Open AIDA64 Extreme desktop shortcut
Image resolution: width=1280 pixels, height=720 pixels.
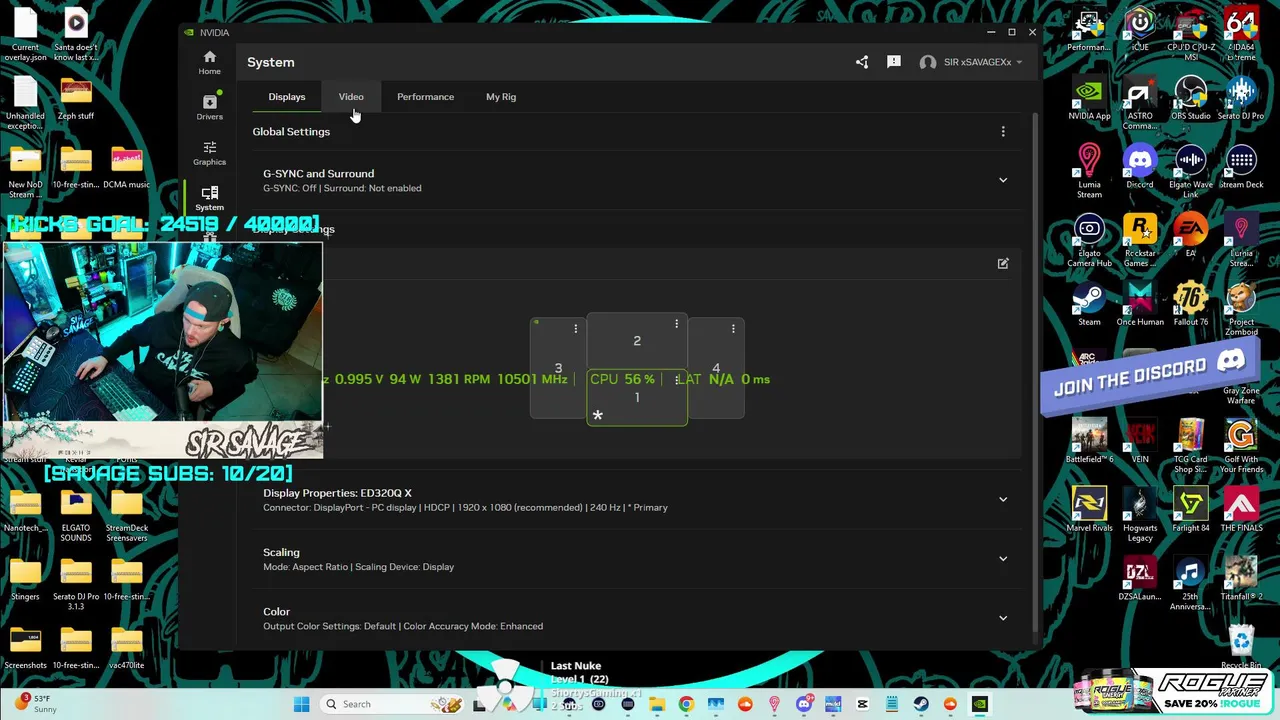[1241, 36]
